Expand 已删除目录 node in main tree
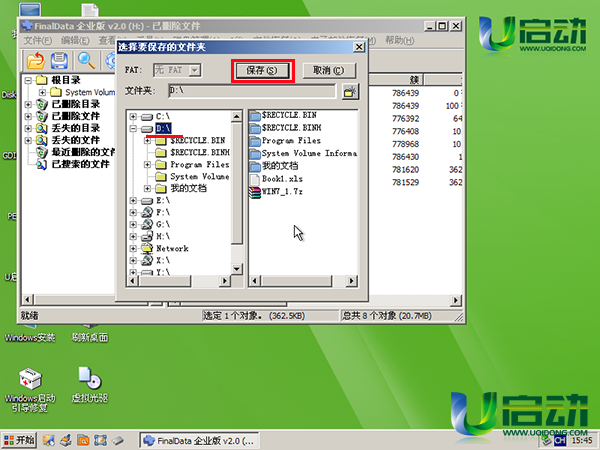The image size is (600, 450). click(x=28, y=104)
